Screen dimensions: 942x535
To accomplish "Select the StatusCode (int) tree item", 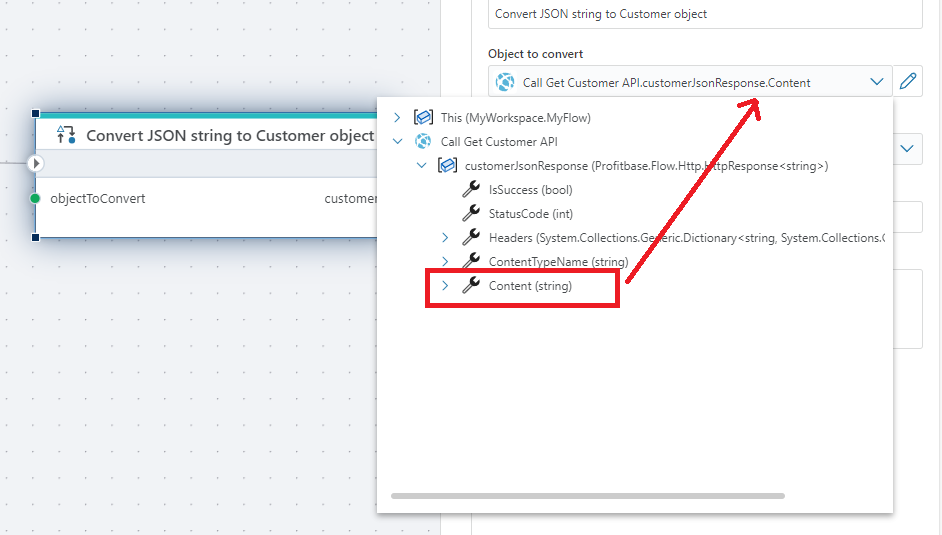I will tap(530, 214).
